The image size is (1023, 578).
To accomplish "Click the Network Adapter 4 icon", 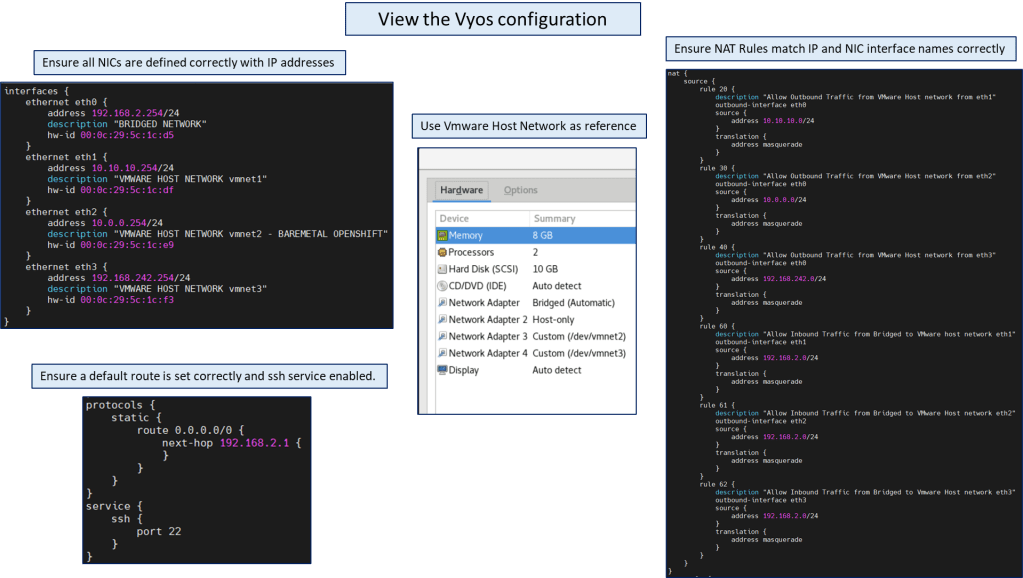I will click(442, 353).
